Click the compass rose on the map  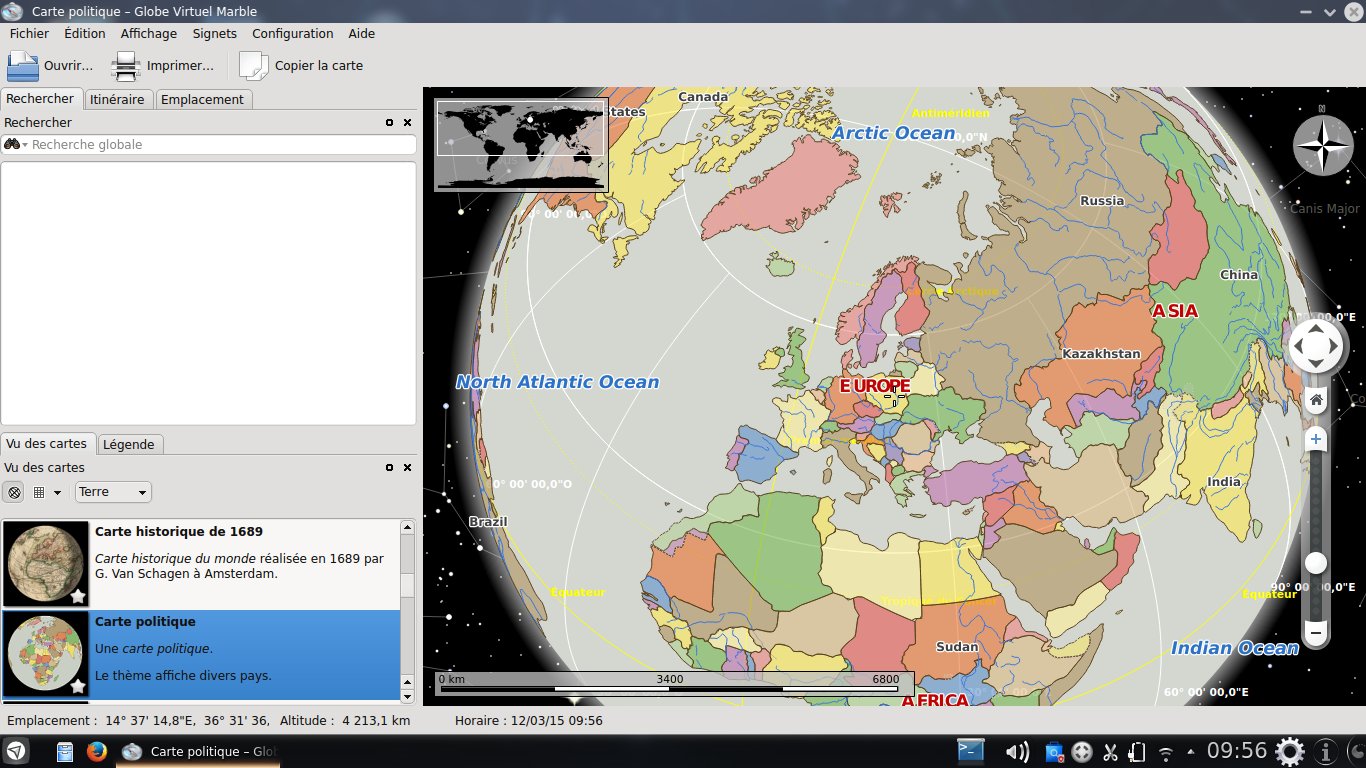(1322, 146)
